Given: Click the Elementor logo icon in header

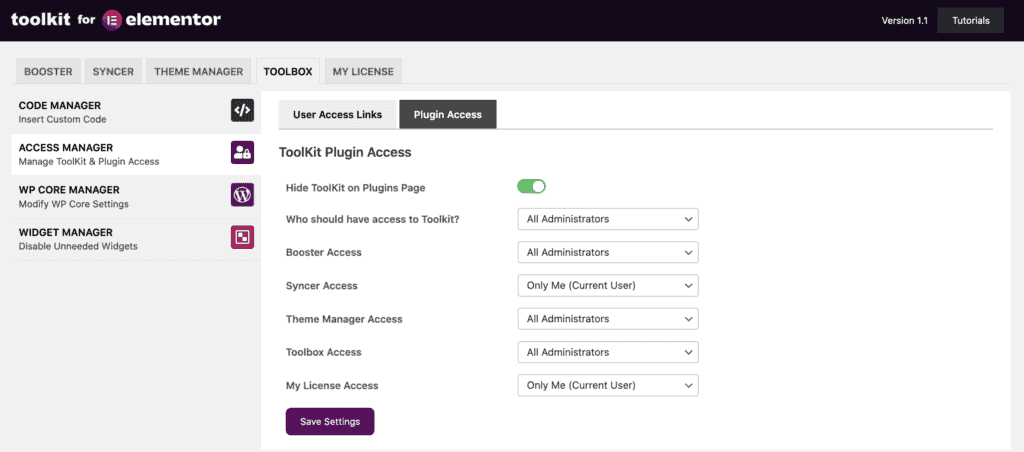Looking at the screenshot, I should [112, 20].
